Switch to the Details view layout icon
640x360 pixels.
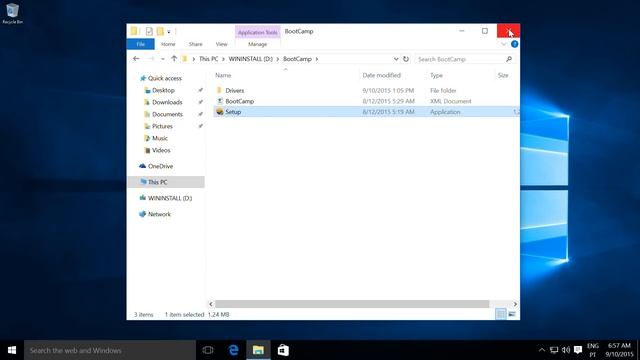pos(500,314)
